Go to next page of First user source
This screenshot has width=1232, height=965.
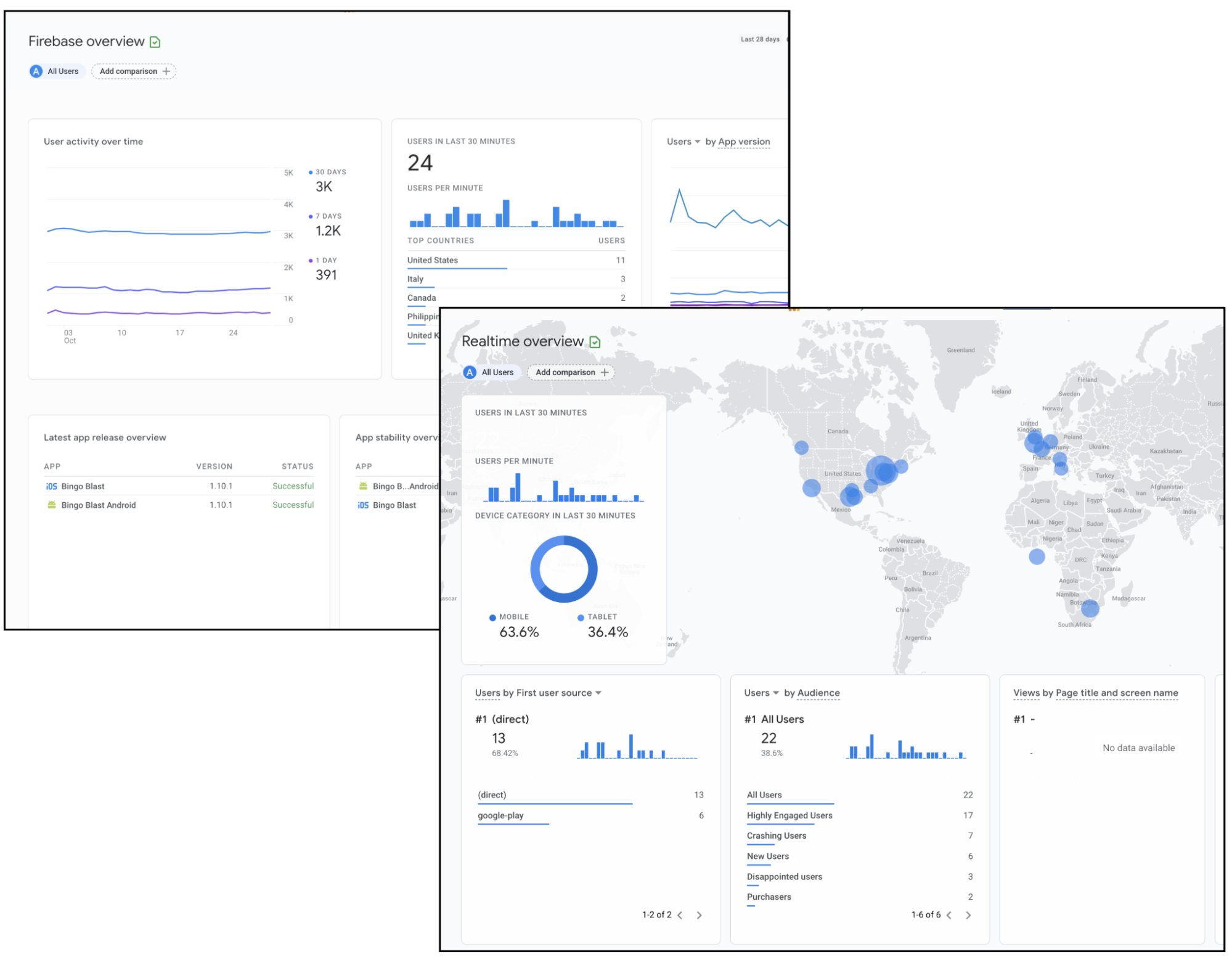click(x=699, y=916)
